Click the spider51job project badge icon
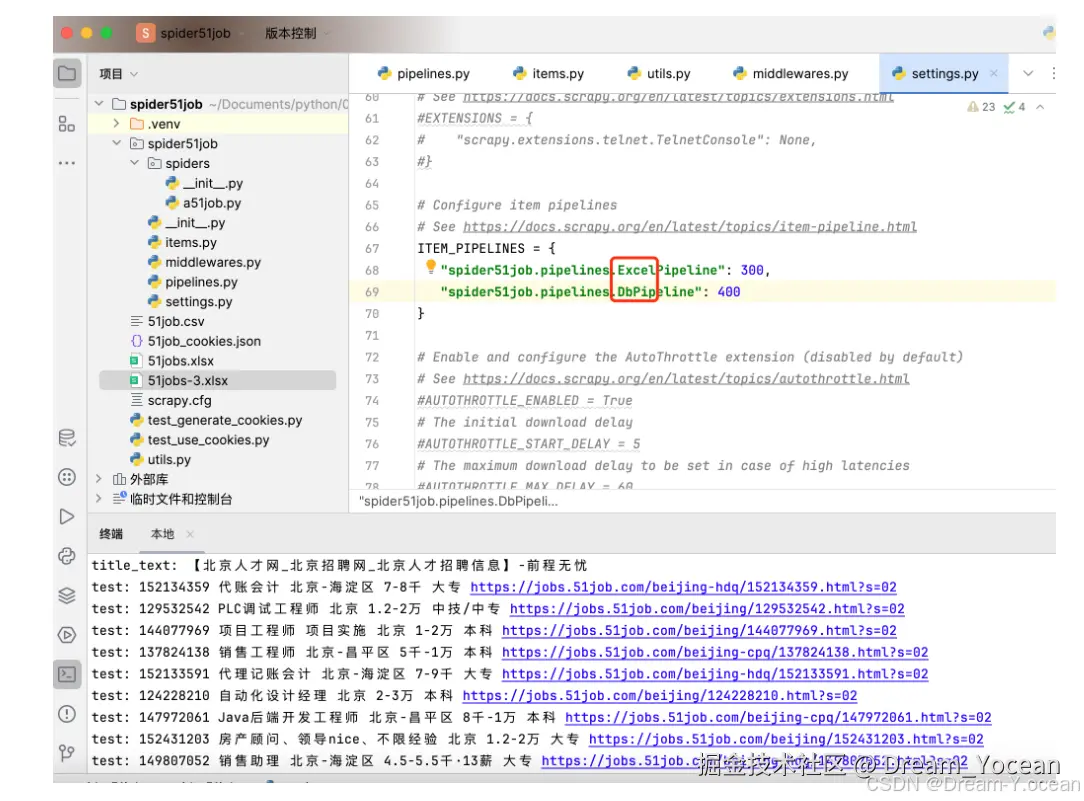This screenshot has width=1084, height=801. (x=145, y=32)
